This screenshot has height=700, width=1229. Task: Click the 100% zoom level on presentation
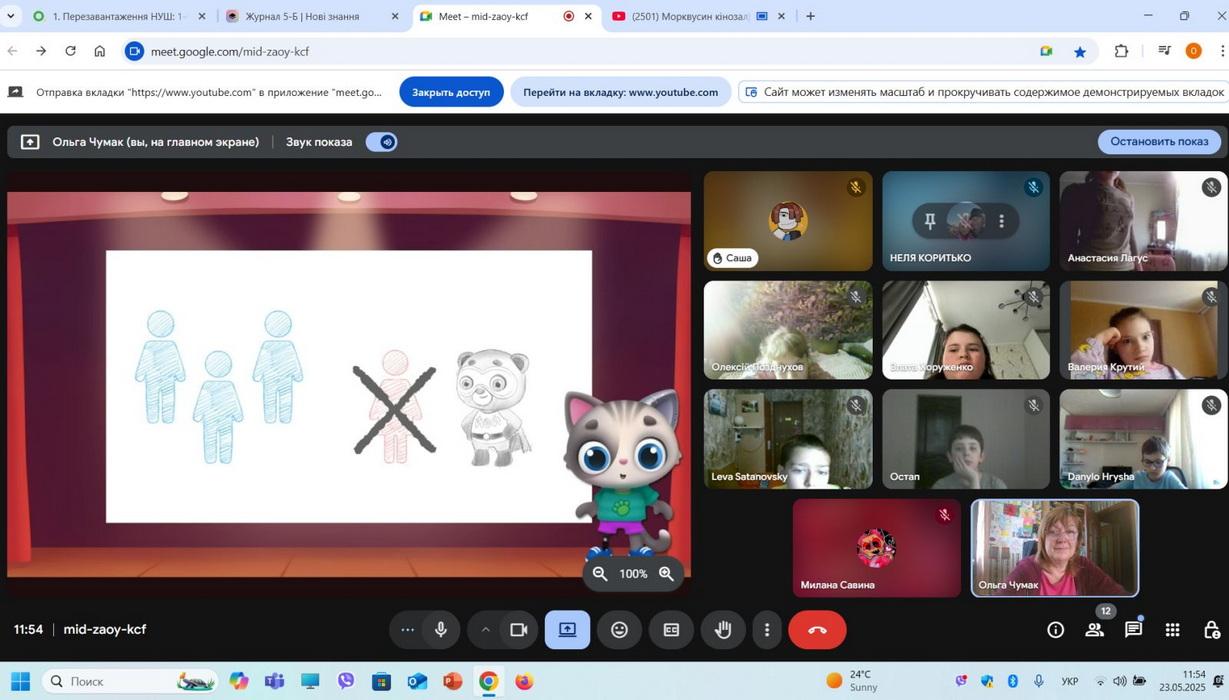633,574
